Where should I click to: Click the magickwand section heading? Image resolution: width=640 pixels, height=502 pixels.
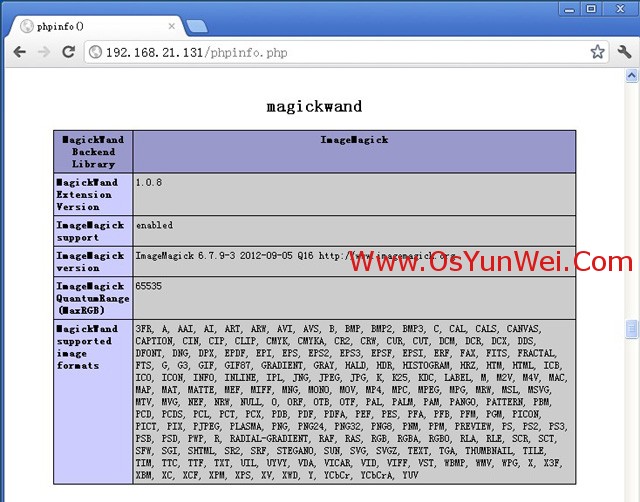pyautogui.click(x=314, y=106)
